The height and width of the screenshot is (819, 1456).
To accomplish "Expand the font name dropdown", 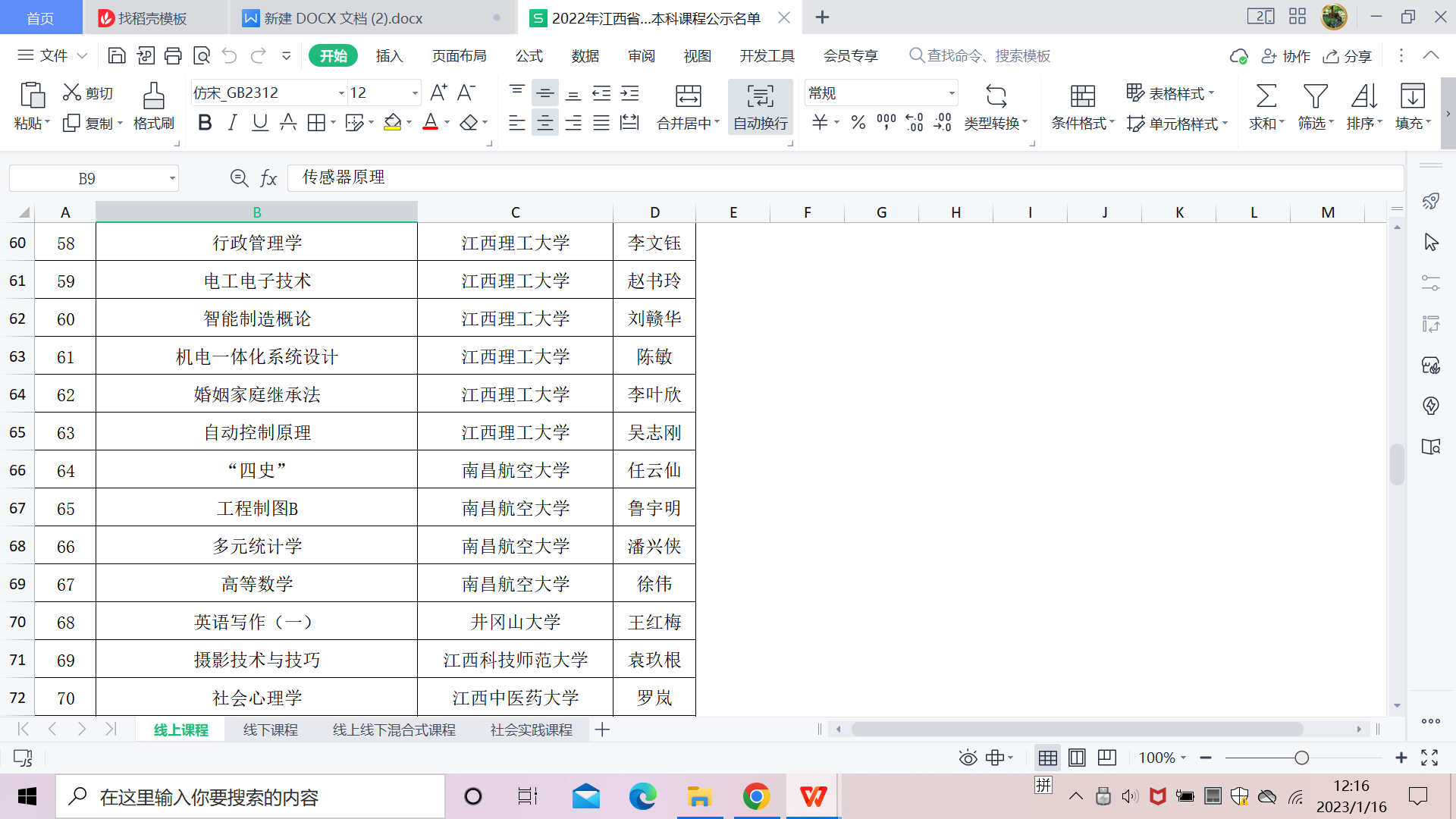I will [x=340, y=93].
